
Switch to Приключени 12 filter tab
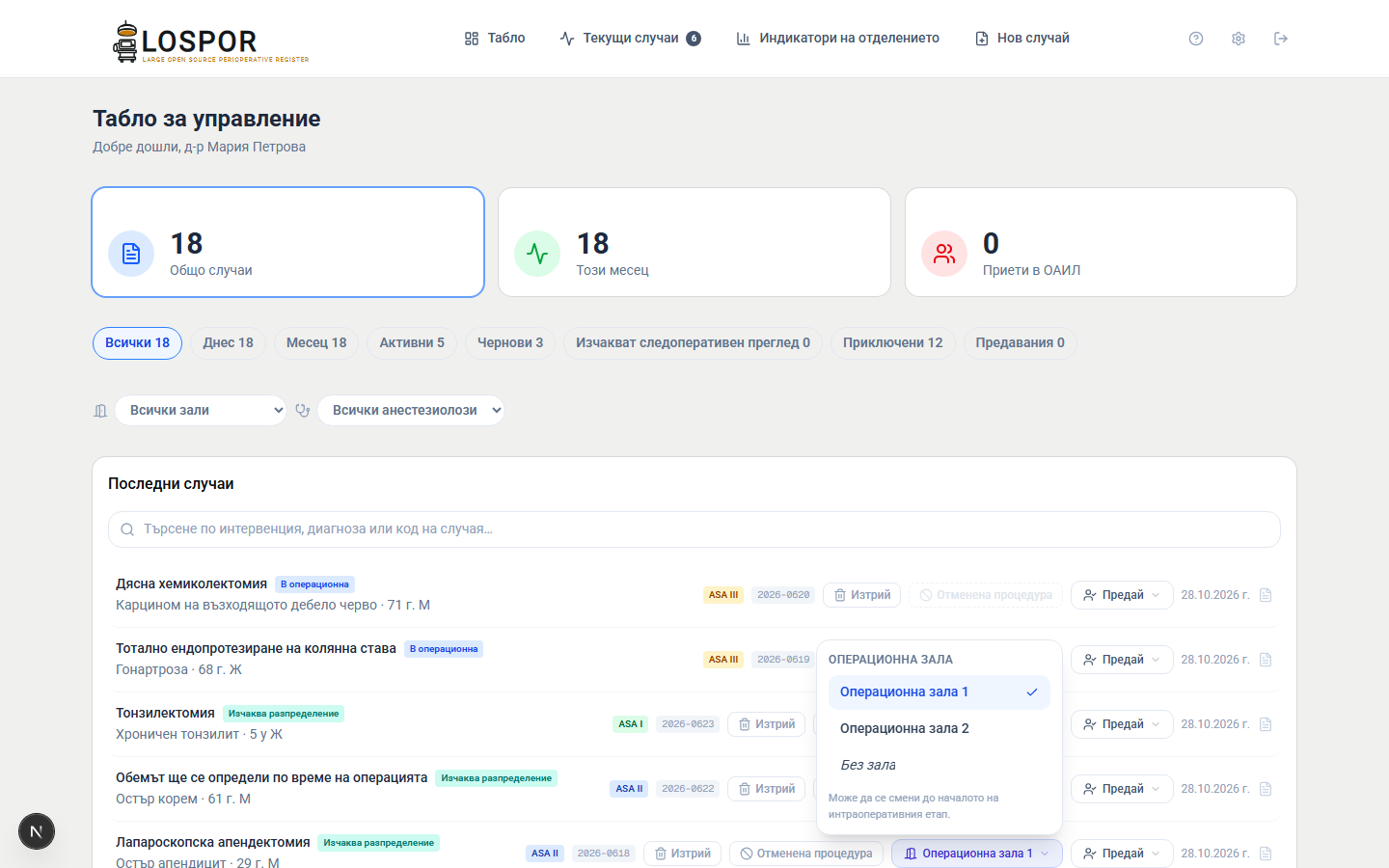(x=893, y=342)
